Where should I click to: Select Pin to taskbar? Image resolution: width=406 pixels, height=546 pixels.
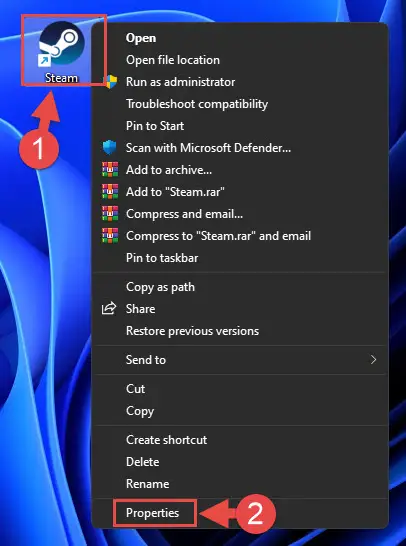click(241, 258)
